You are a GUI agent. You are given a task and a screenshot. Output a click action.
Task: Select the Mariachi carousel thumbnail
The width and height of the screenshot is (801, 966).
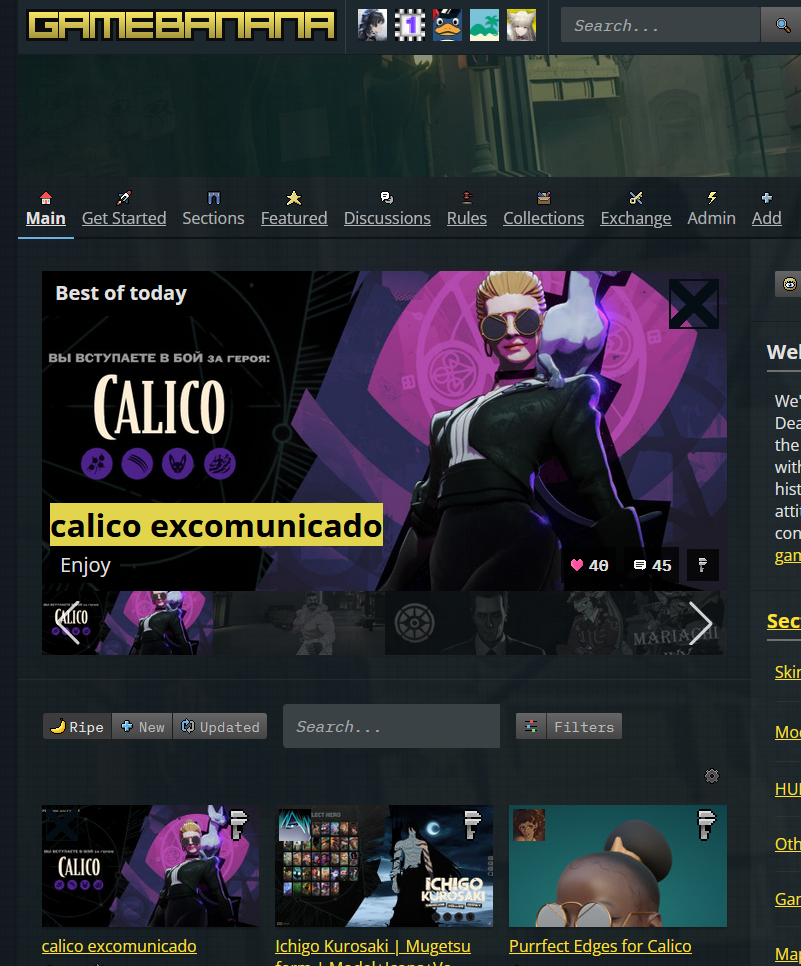click(x=641, y=622)
